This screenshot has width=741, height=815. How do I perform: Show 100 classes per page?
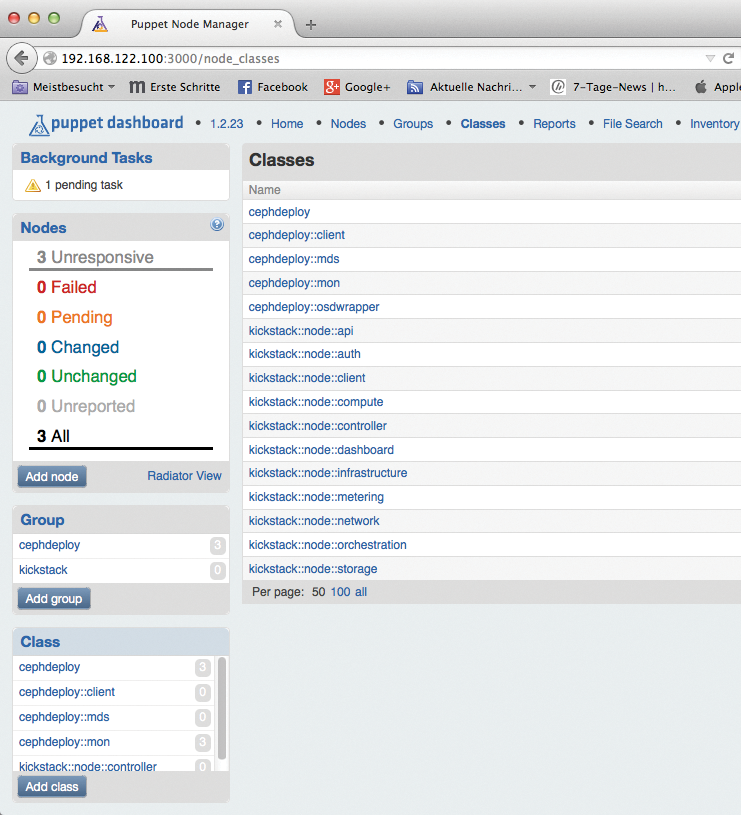point(340,592)
